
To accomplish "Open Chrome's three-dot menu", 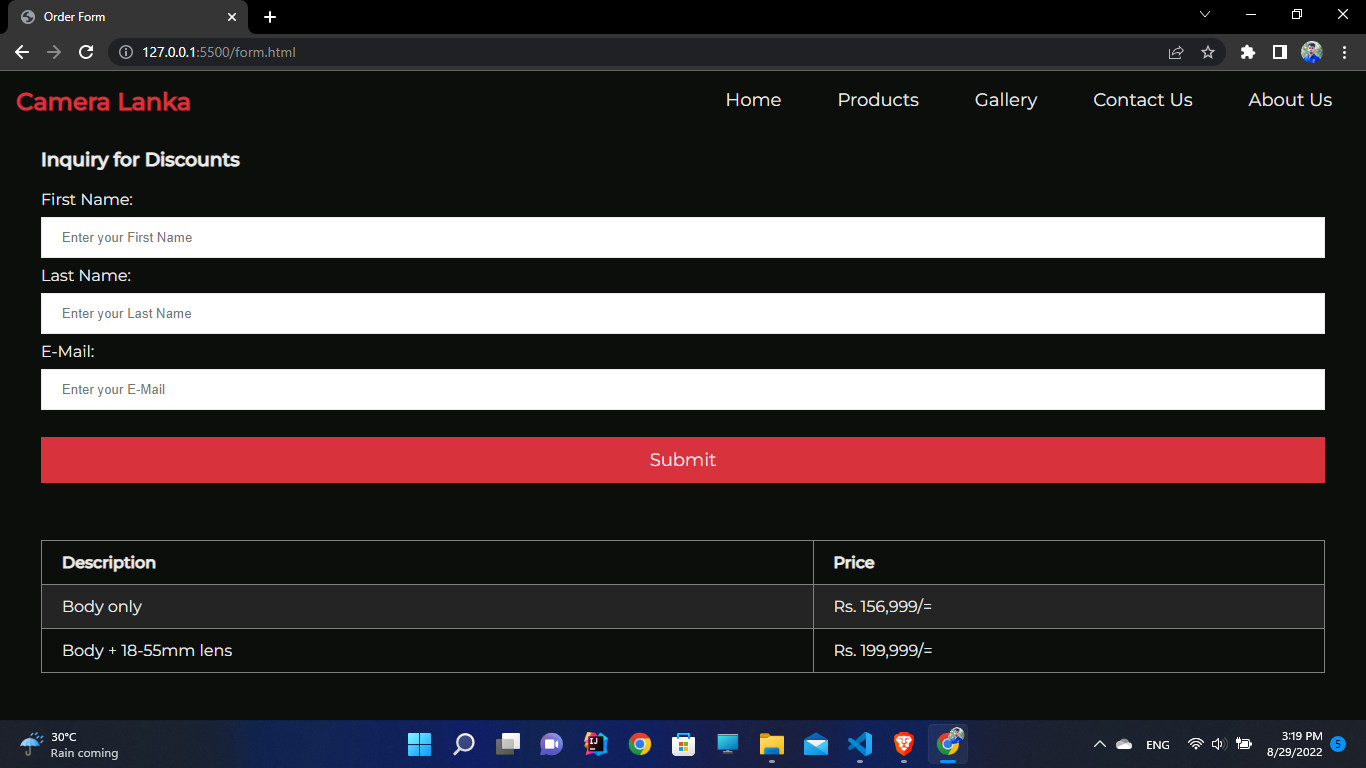I will [1343, 52].
